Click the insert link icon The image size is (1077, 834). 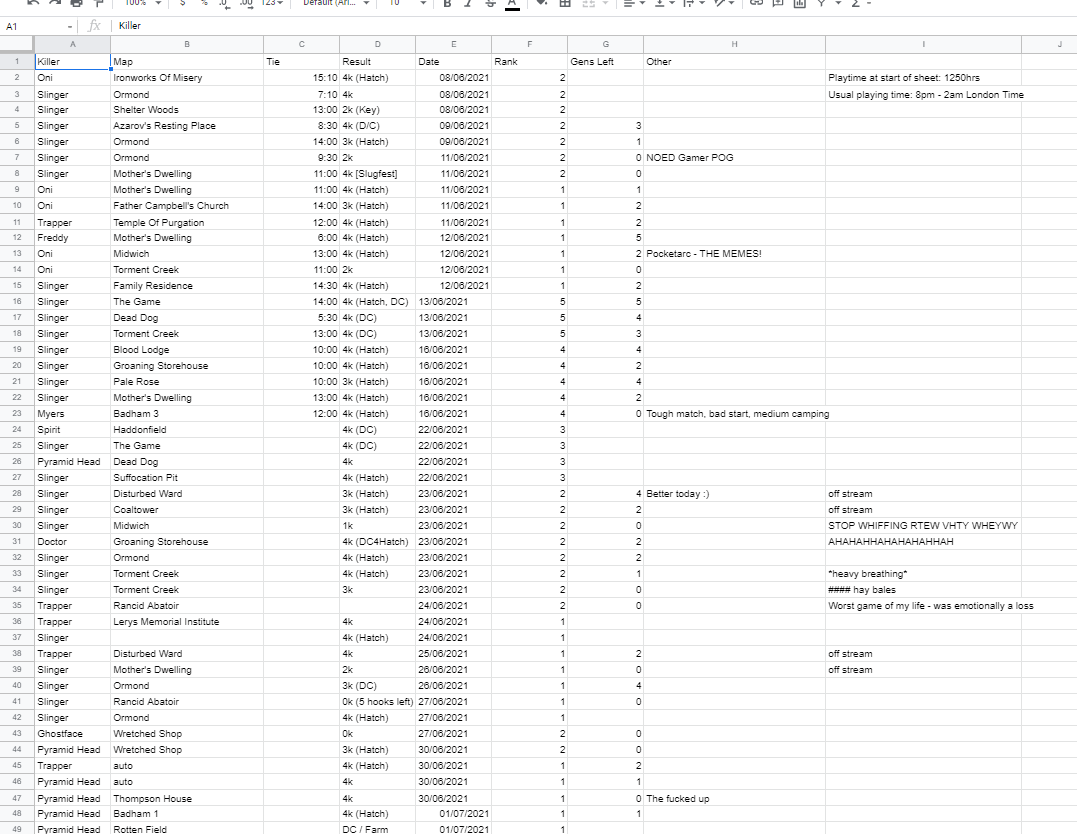click(x=756, y=3)
